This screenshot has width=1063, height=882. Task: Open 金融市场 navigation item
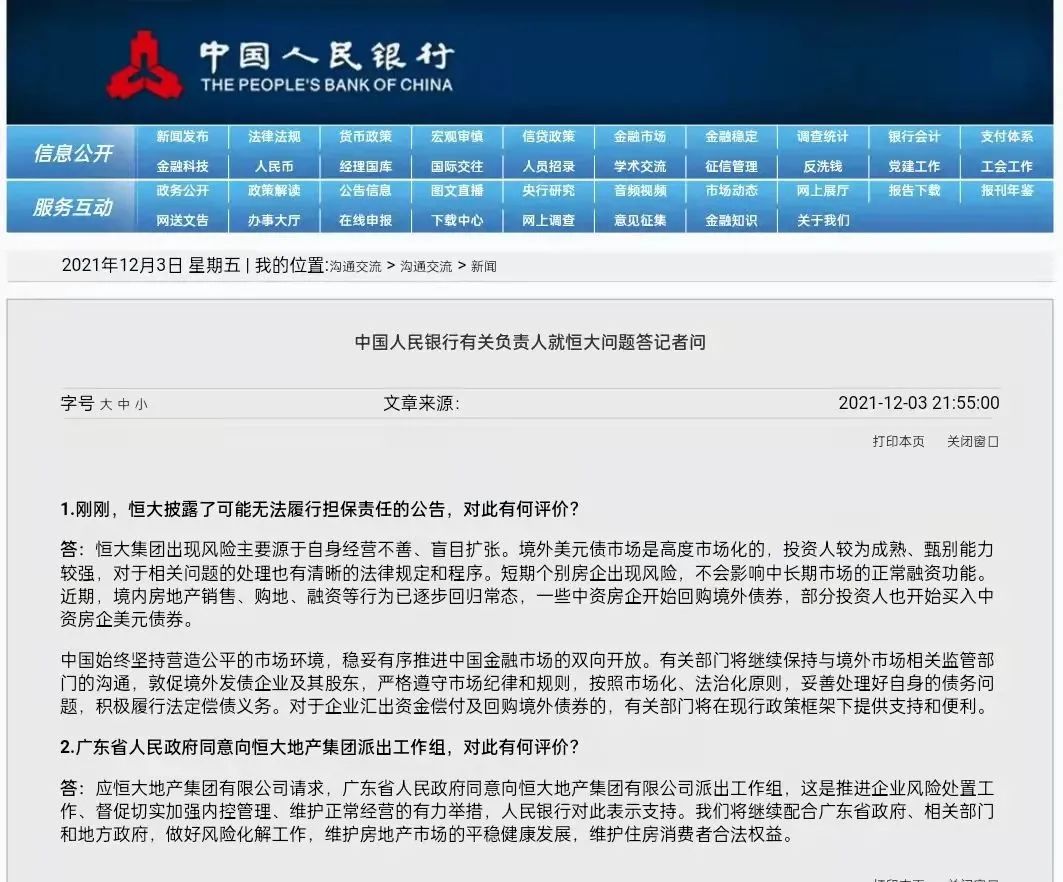tap(640, 137)
